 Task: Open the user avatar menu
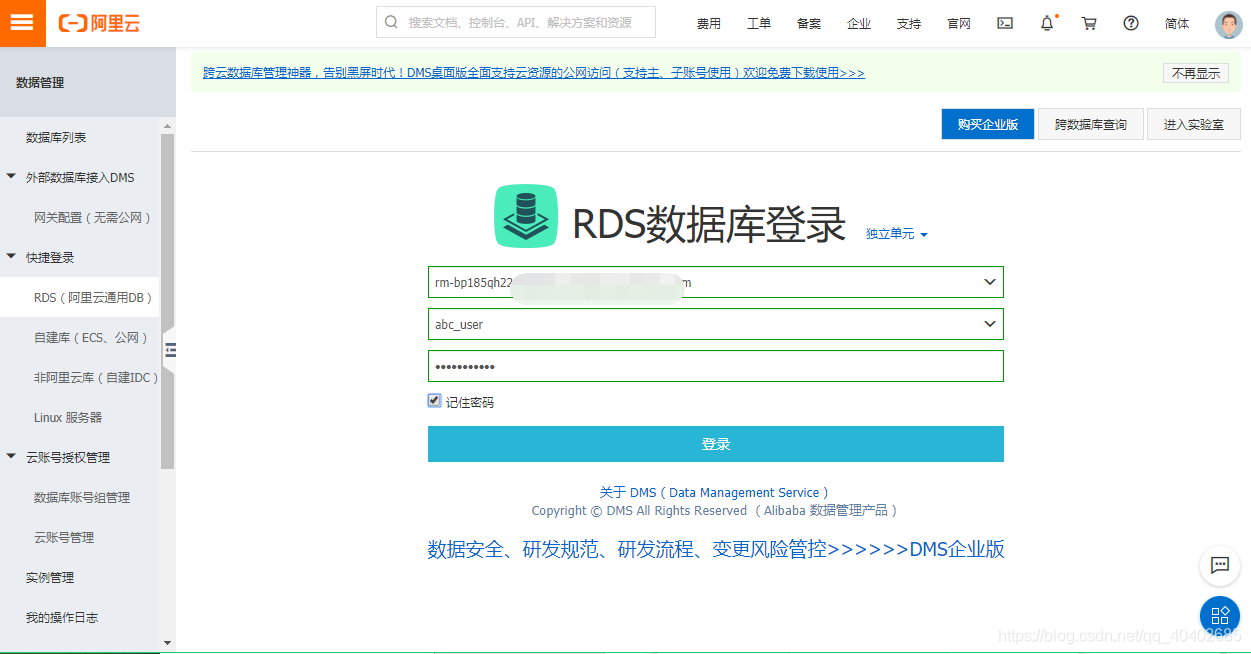[1228, 24]
